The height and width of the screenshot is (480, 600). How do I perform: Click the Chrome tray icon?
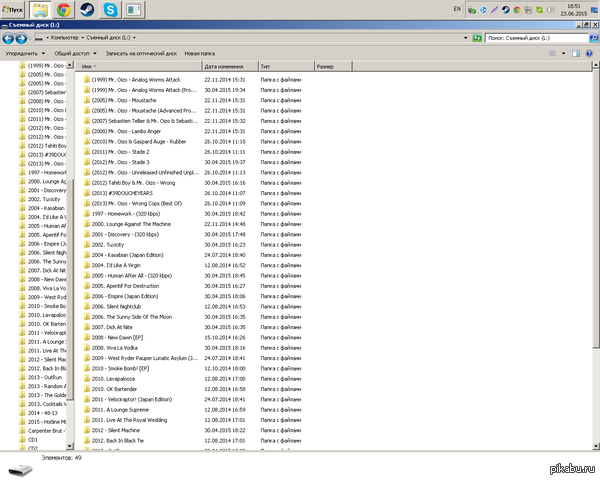517,10
